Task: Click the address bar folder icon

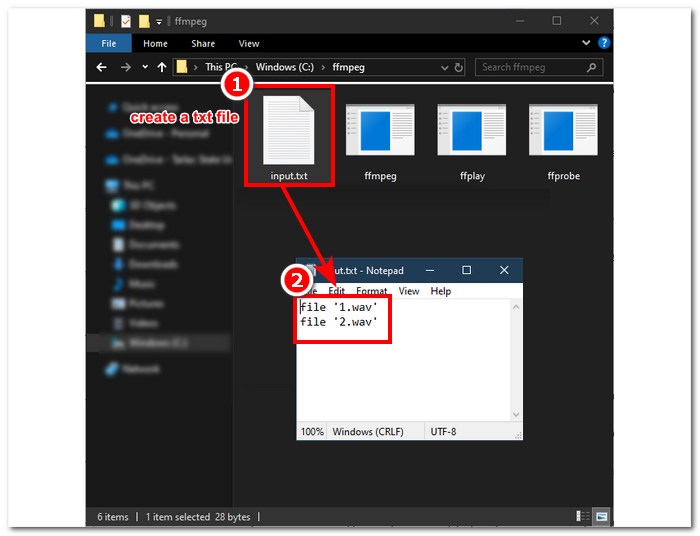Action: coord(182,67)
